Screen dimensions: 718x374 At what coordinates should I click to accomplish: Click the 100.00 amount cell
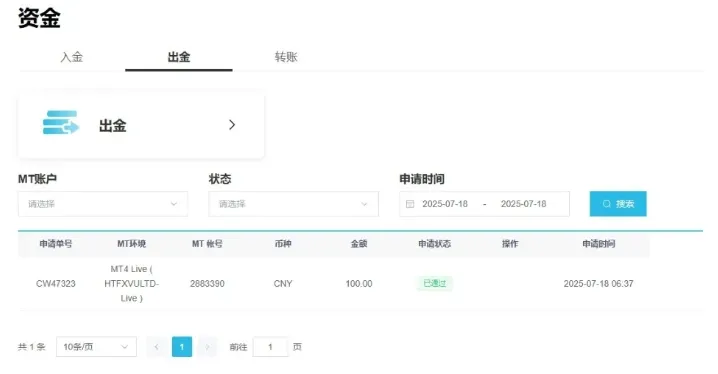359,283
